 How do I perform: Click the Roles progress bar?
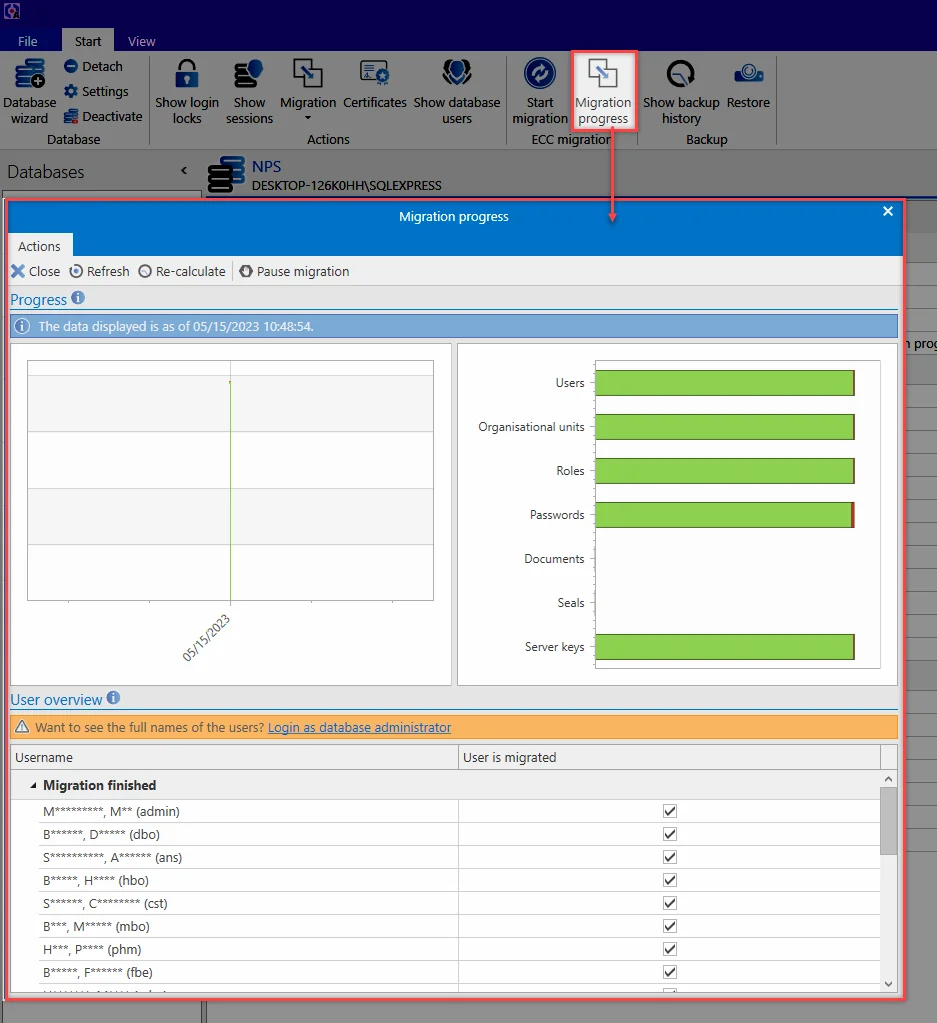pos(724,471)
